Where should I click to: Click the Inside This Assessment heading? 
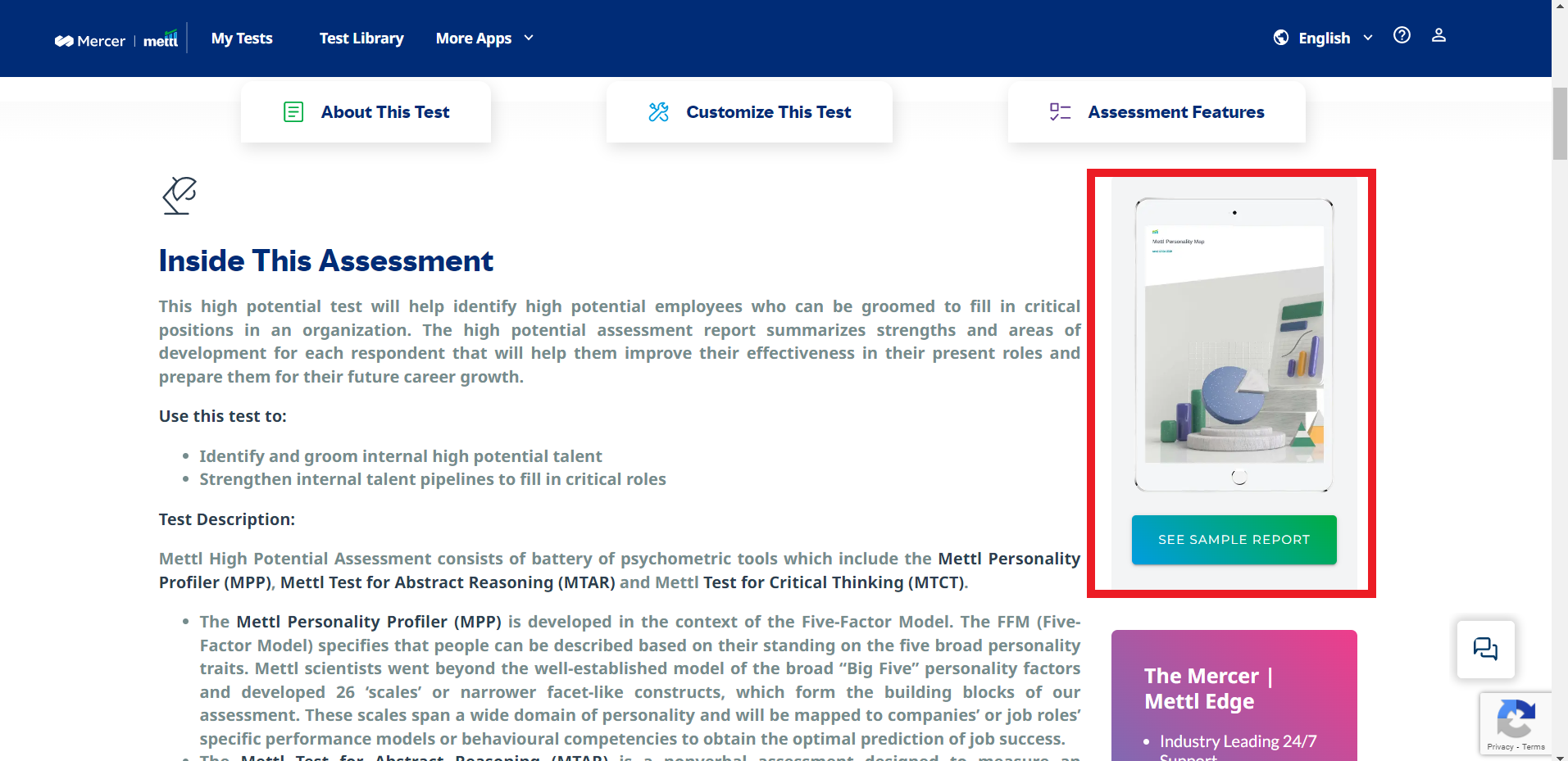click(325, 260)
